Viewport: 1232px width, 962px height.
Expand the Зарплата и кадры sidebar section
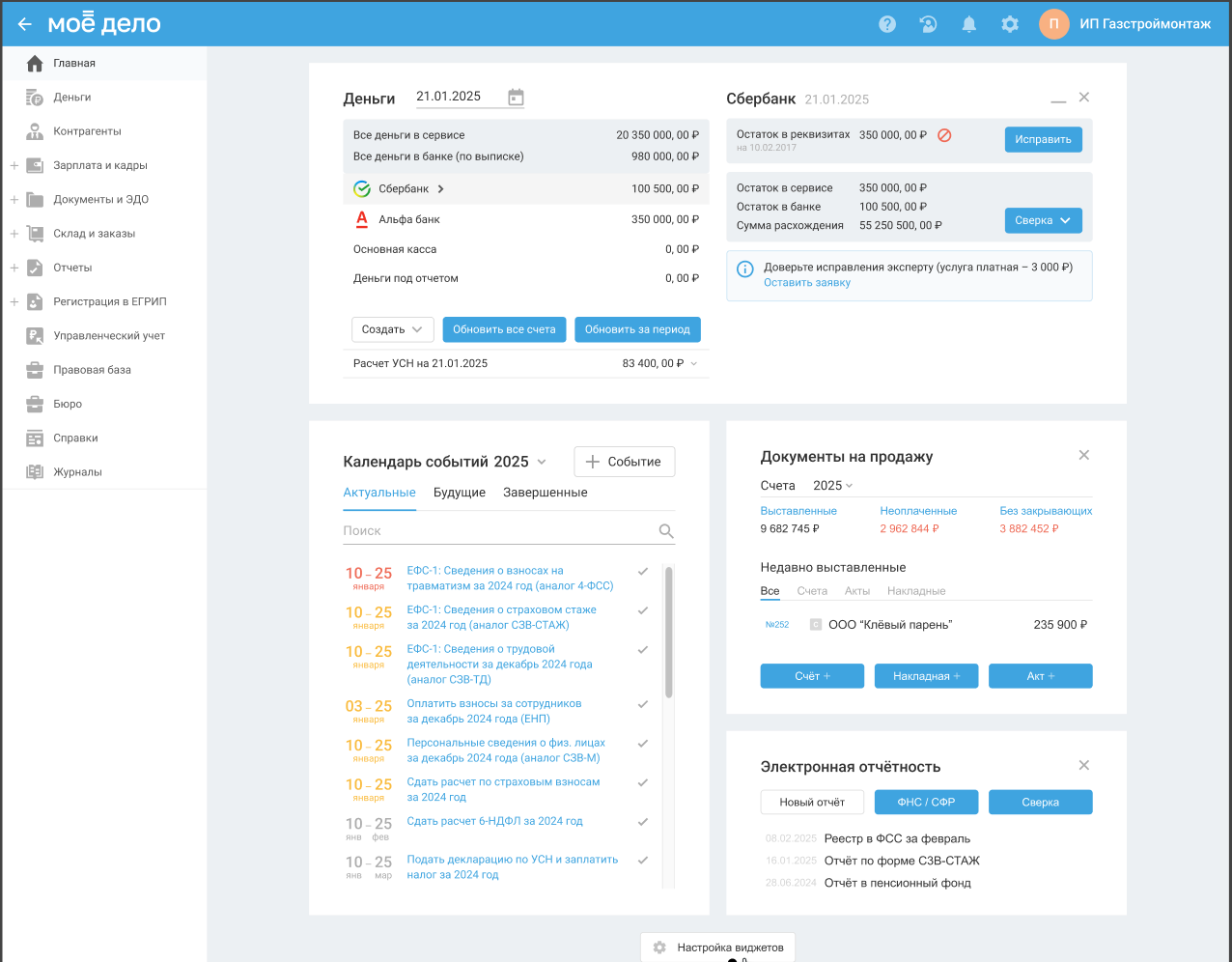(14, 166)
